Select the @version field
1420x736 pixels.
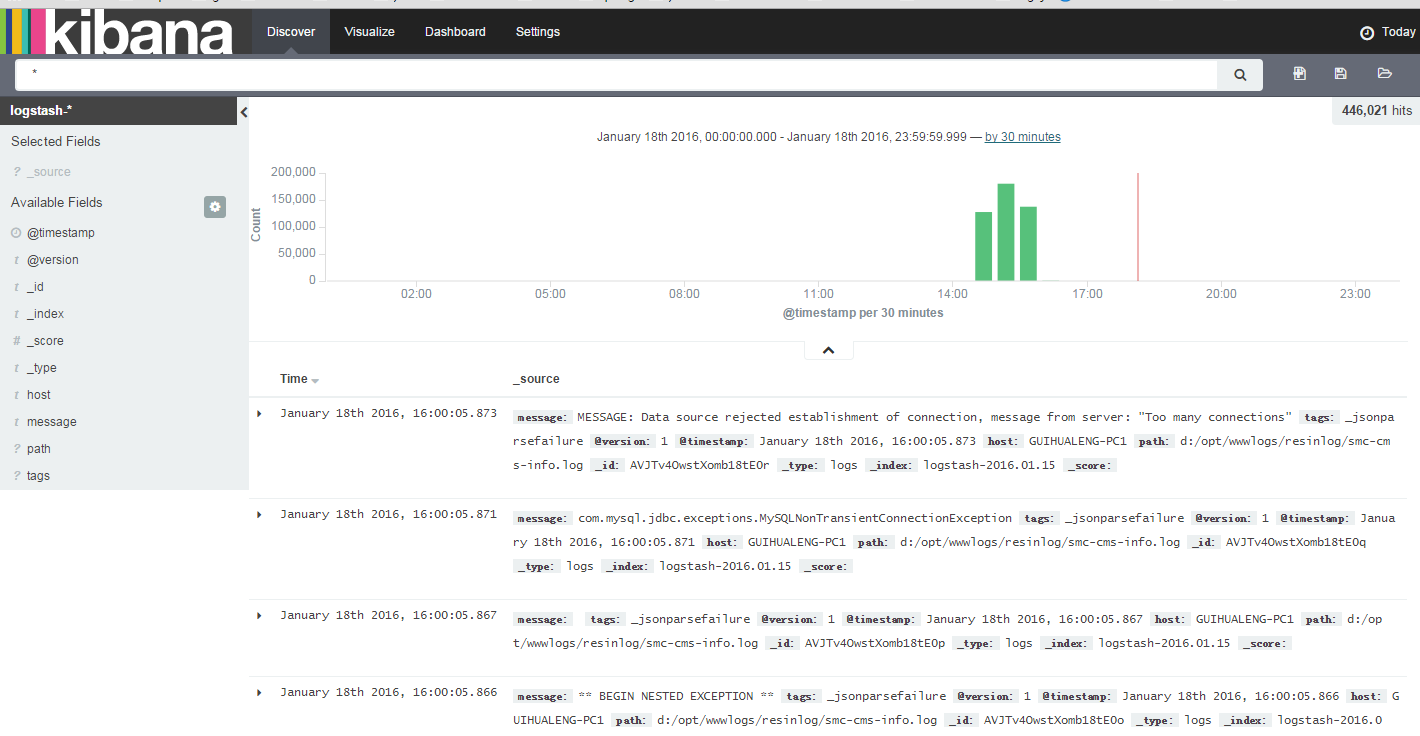(x=53, y=260)
